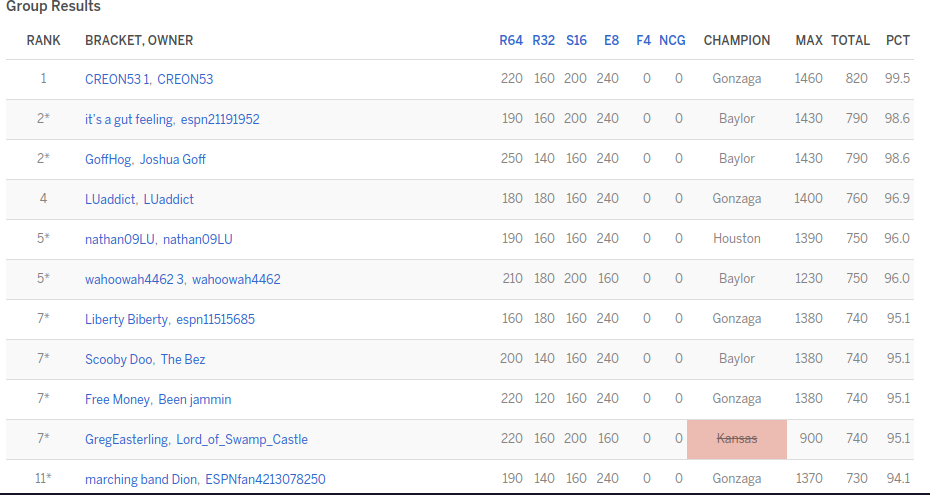Sort by S16 column header
Viewport: 930px width, 495px height.
pos(576,41)
